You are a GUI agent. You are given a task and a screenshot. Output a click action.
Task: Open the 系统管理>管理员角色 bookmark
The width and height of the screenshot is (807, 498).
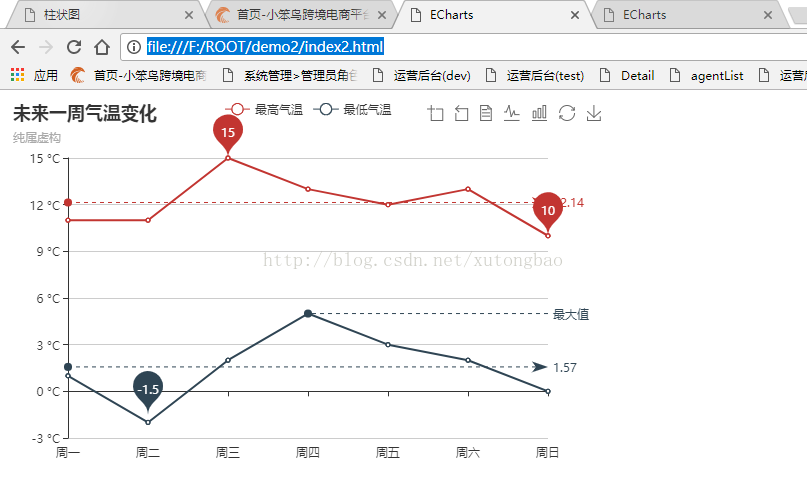(290, 76)
